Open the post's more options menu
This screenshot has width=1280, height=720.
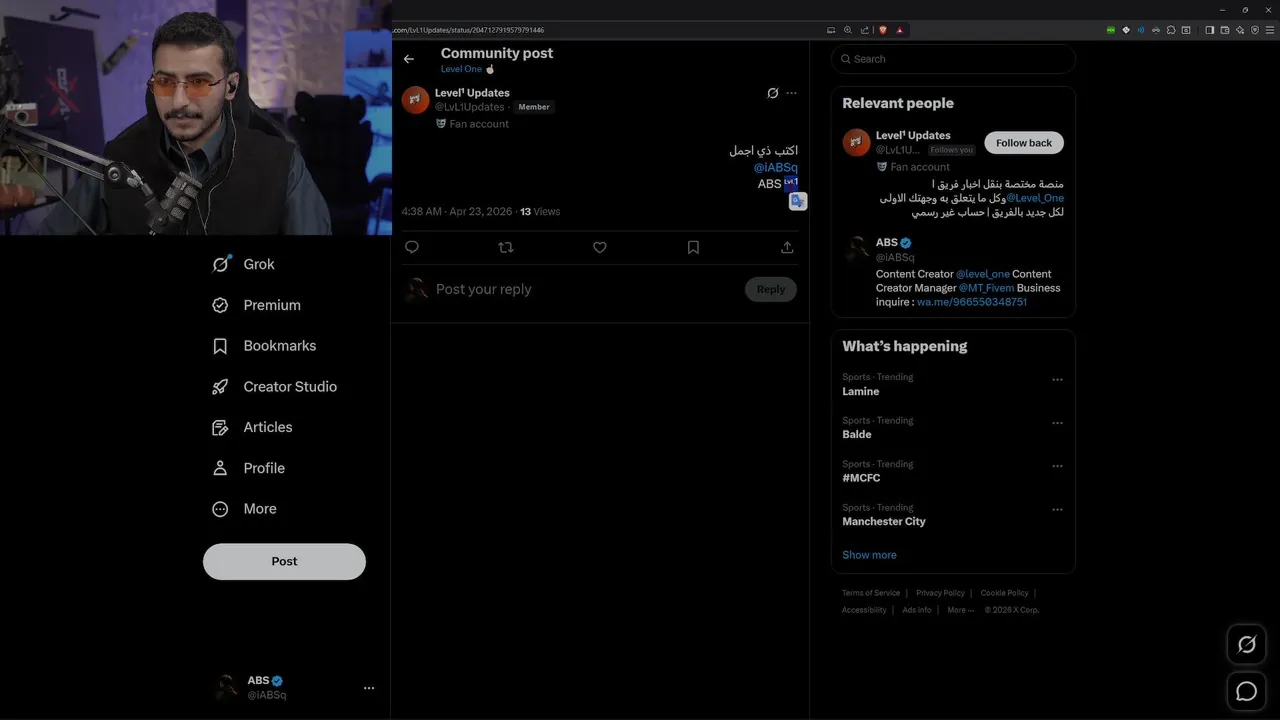(791, 93)
